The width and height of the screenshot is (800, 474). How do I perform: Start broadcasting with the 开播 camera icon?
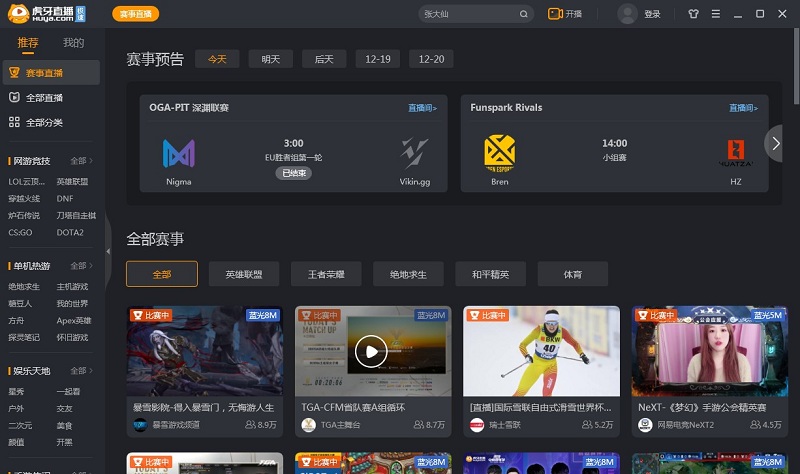[555, 14]
